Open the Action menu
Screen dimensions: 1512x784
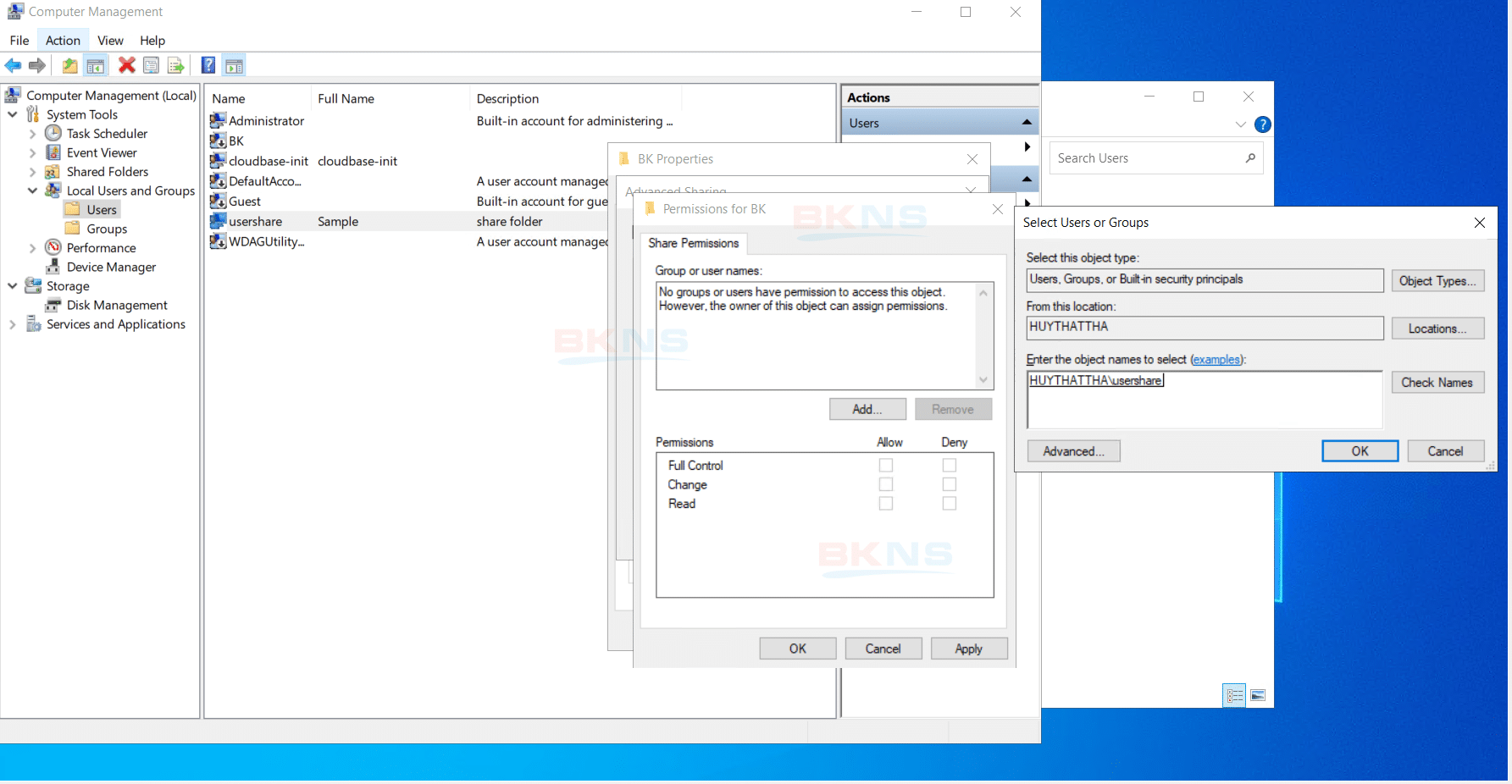click(x=63, y=41)
